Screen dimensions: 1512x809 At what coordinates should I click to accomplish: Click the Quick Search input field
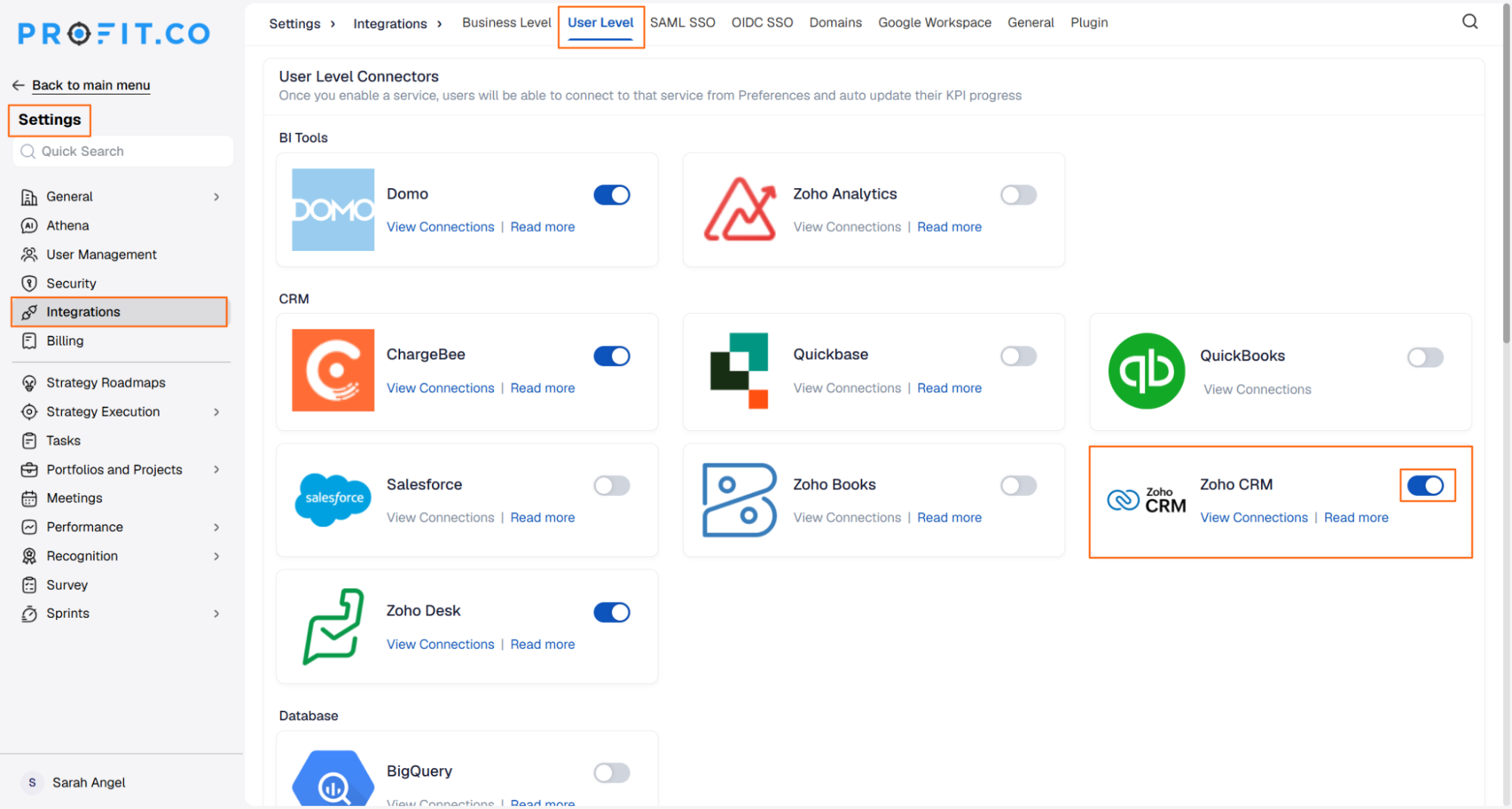(x=123, y=151)
